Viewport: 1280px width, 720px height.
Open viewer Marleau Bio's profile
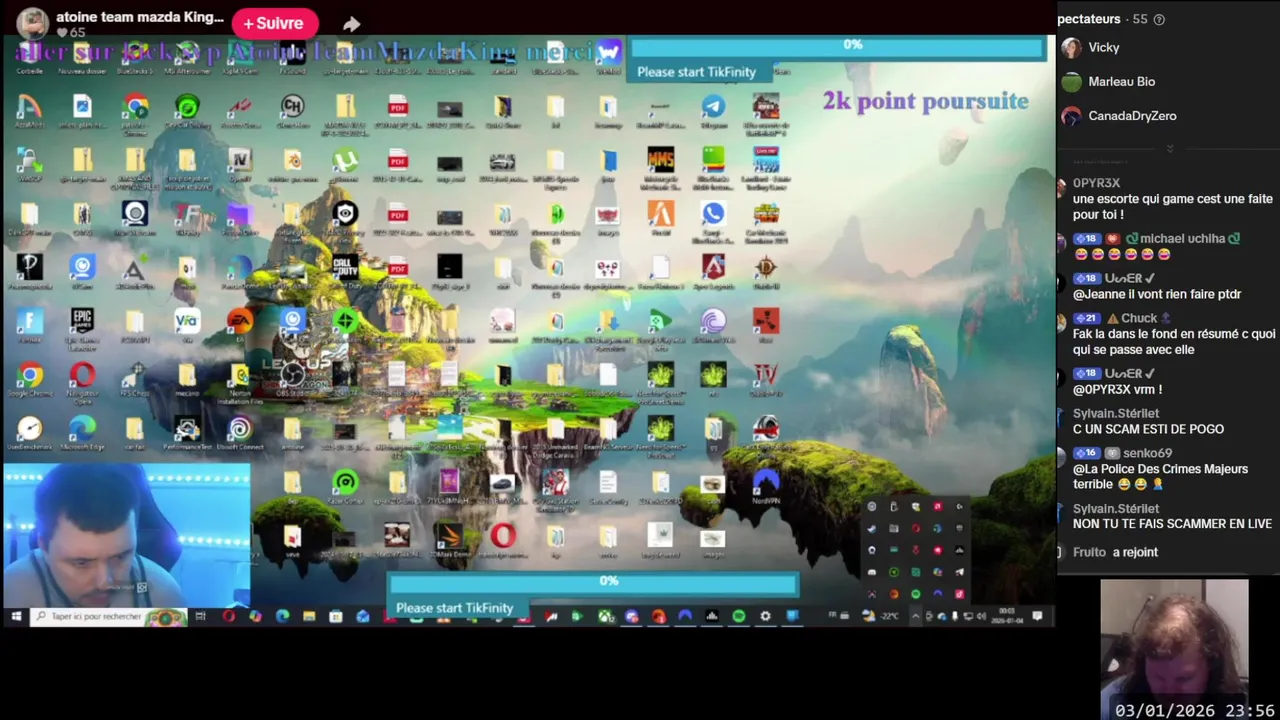pos(1108,82)
